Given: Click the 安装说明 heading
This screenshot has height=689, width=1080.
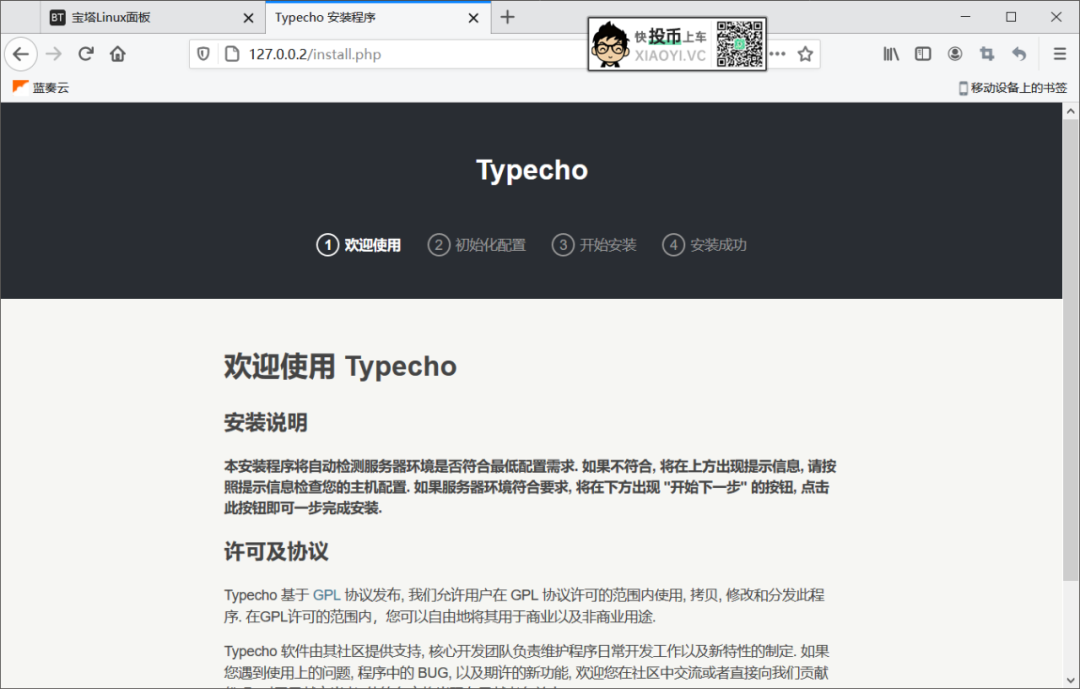Looking at the screenshot, I should (266, 422).
